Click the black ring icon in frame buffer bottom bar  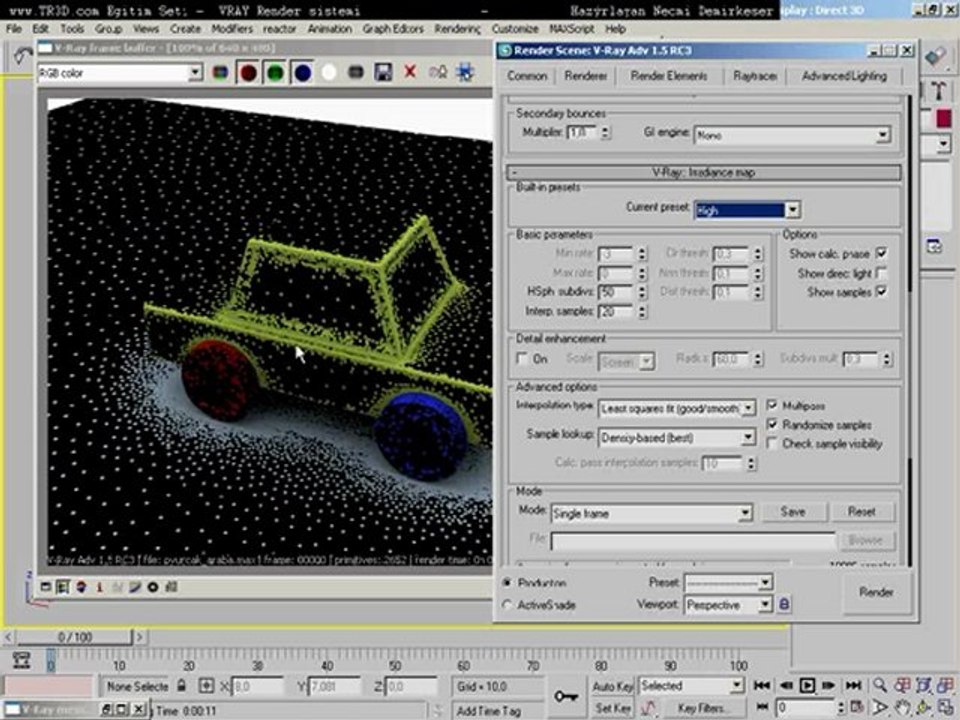tap(153, 587)
